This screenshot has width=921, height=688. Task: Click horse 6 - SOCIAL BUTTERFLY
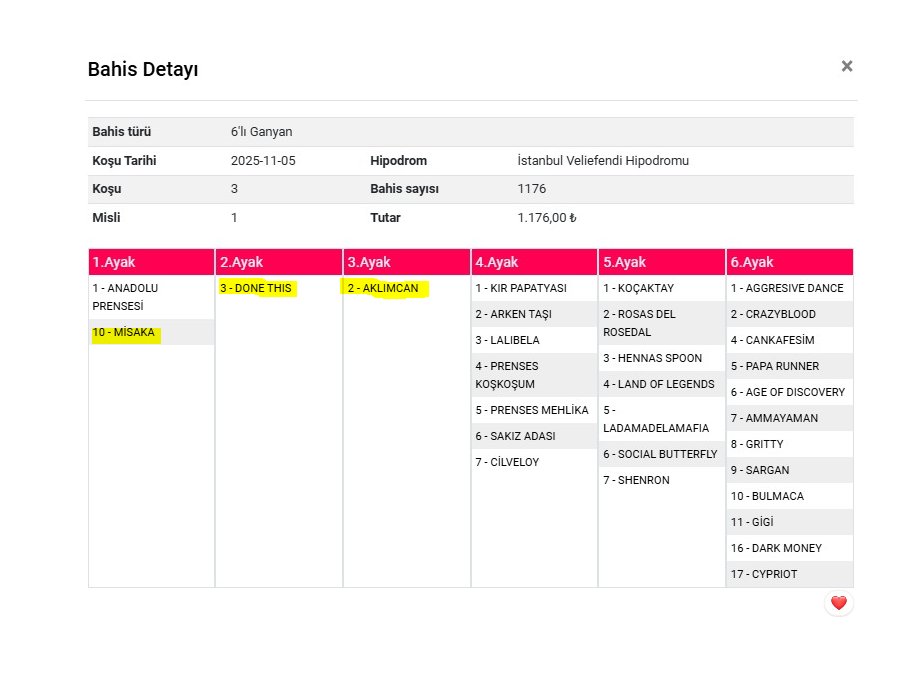point(662,454)
